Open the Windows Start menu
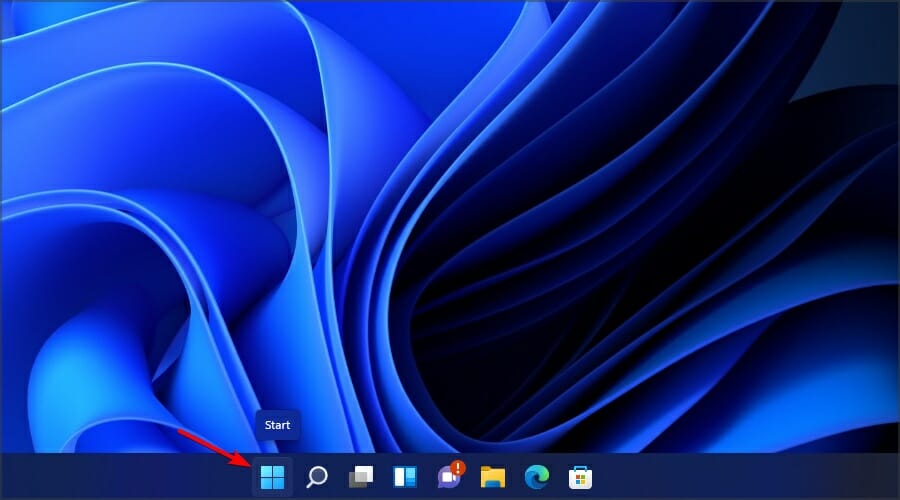The width and height of the screenshot is (900, 500). tap(272, 476)
